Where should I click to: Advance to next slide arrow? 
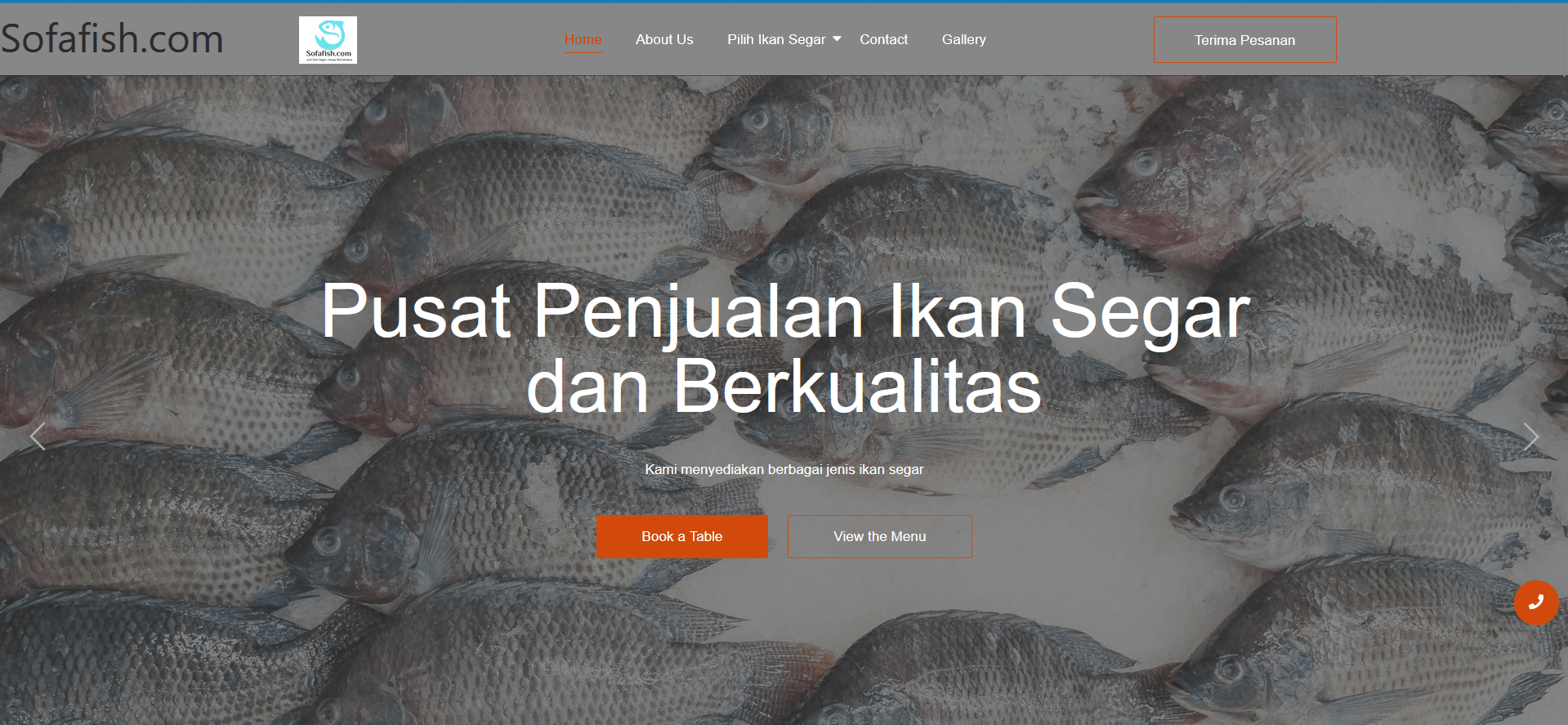1530,437
